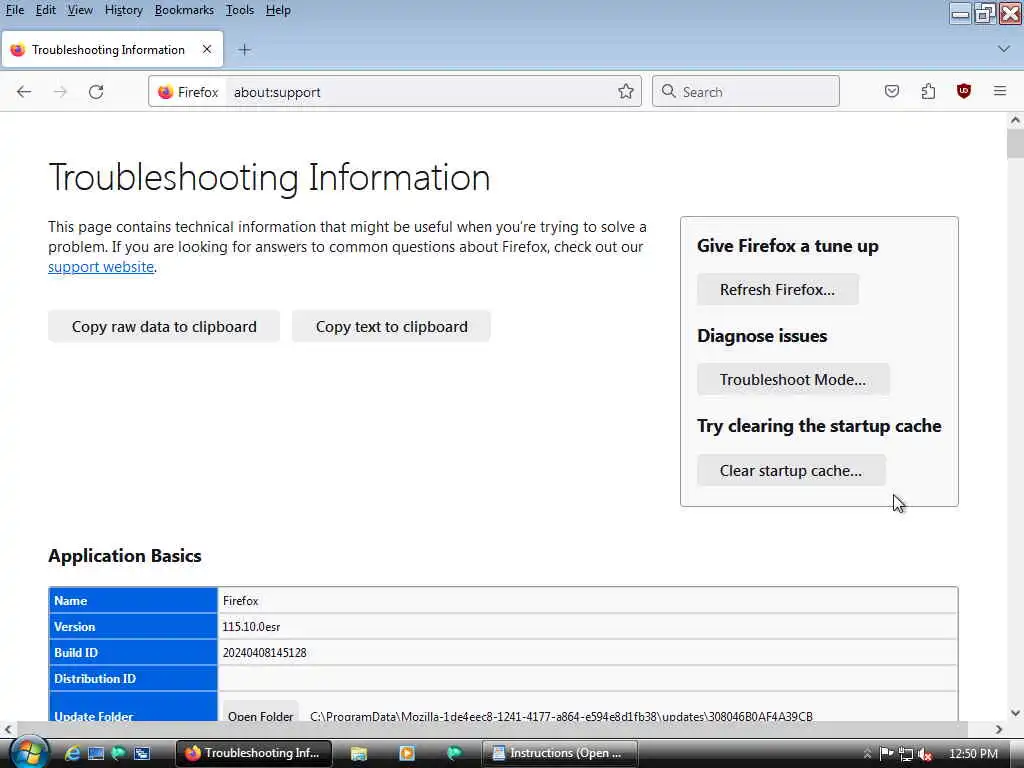The height and width of the screenshot is (768, 1024).
Task: Click the volume muted tray icon
Action: click(x=924, y=754)
